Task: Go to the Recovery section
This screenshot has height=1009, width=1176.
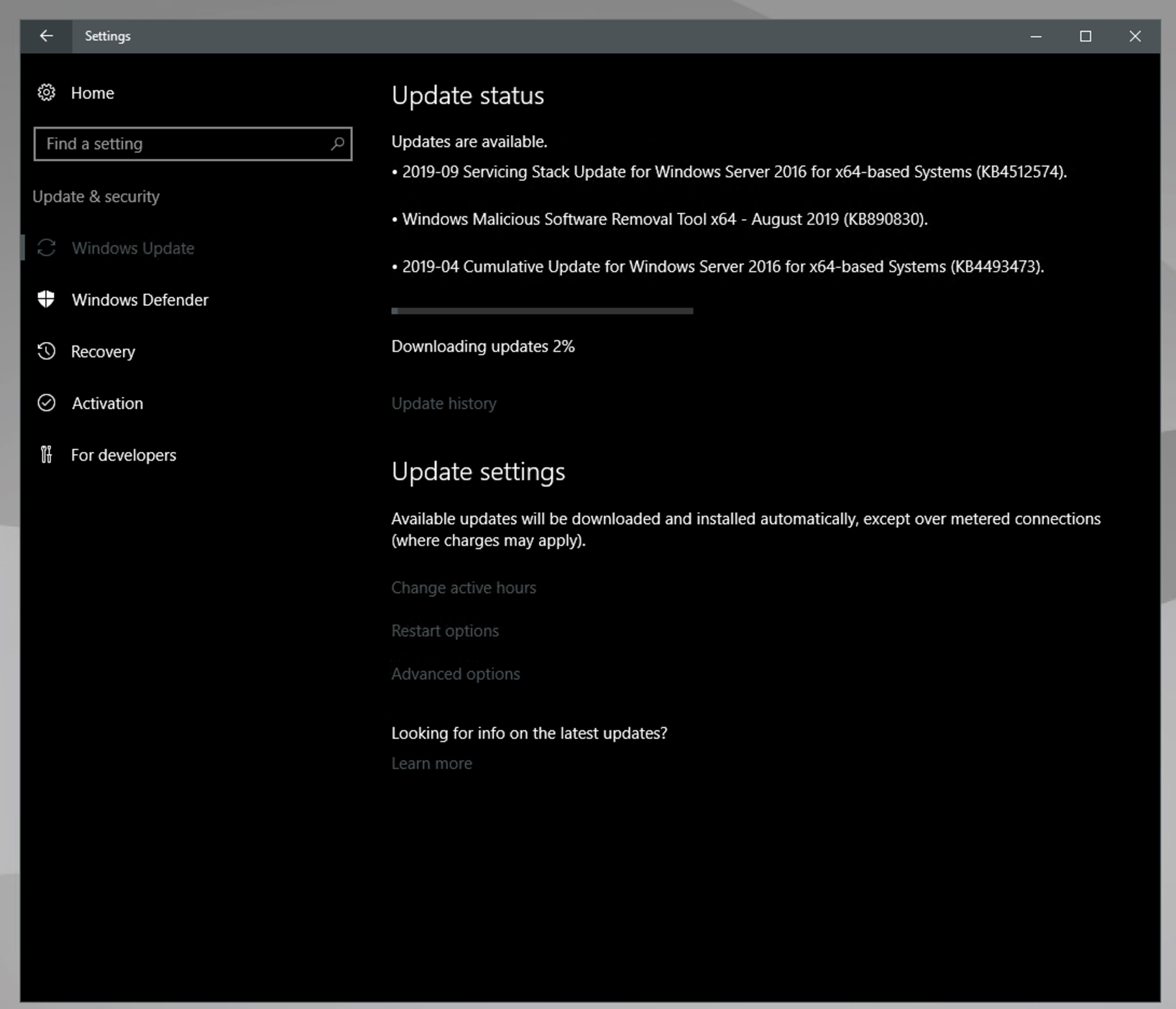Action: point(103,351)
